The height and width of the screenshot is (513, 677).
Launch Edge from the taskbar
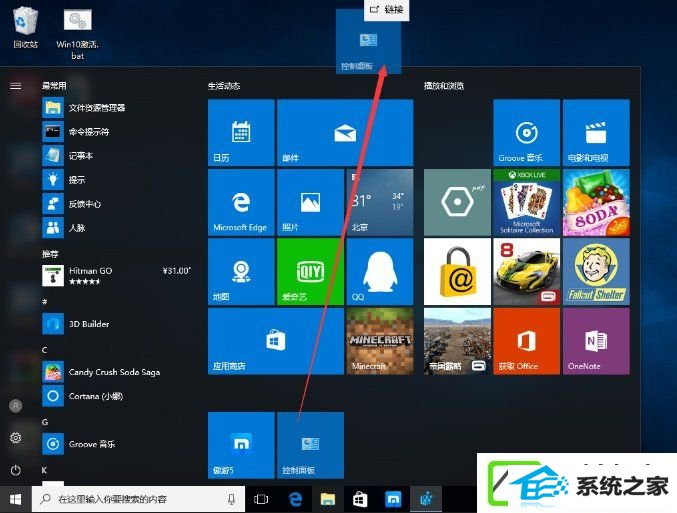pos(295,500)
